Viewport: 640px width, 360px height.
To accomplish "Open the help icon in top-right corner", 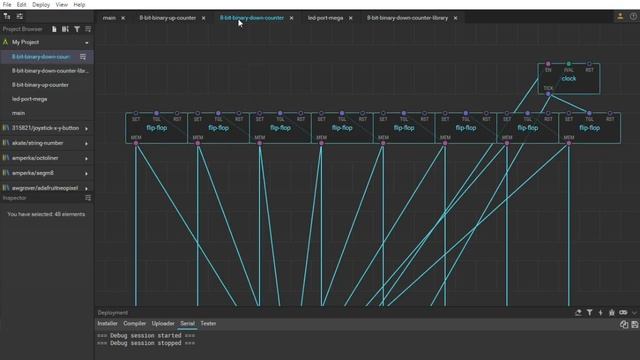I will point(633,16).
